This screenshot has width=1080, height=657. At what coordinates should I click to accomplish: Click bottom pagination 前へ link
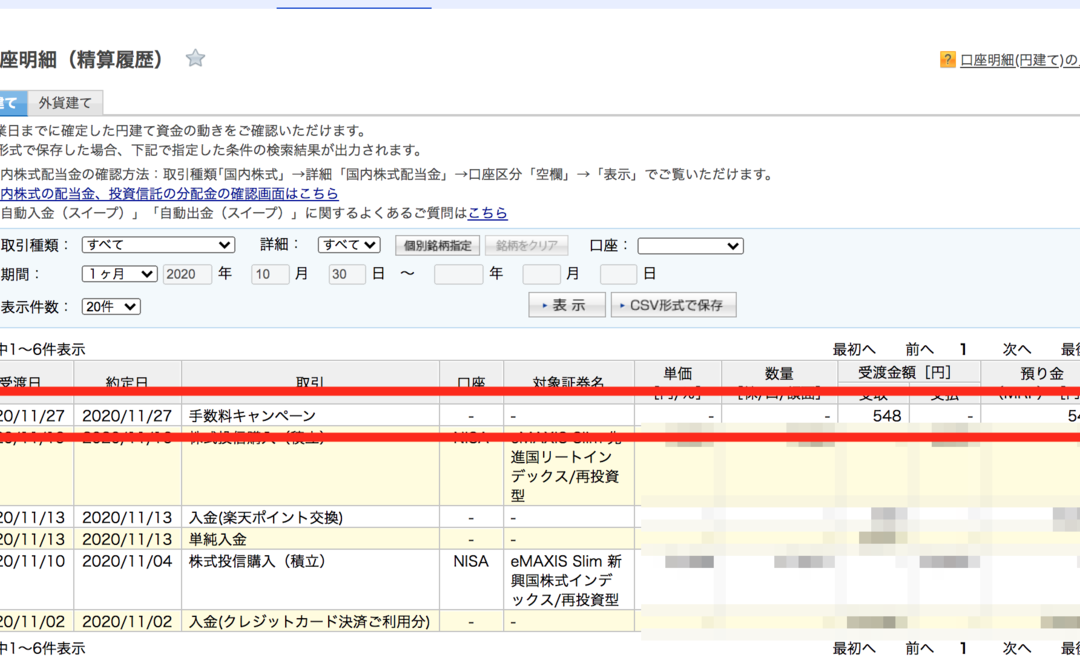coord(920,648)
